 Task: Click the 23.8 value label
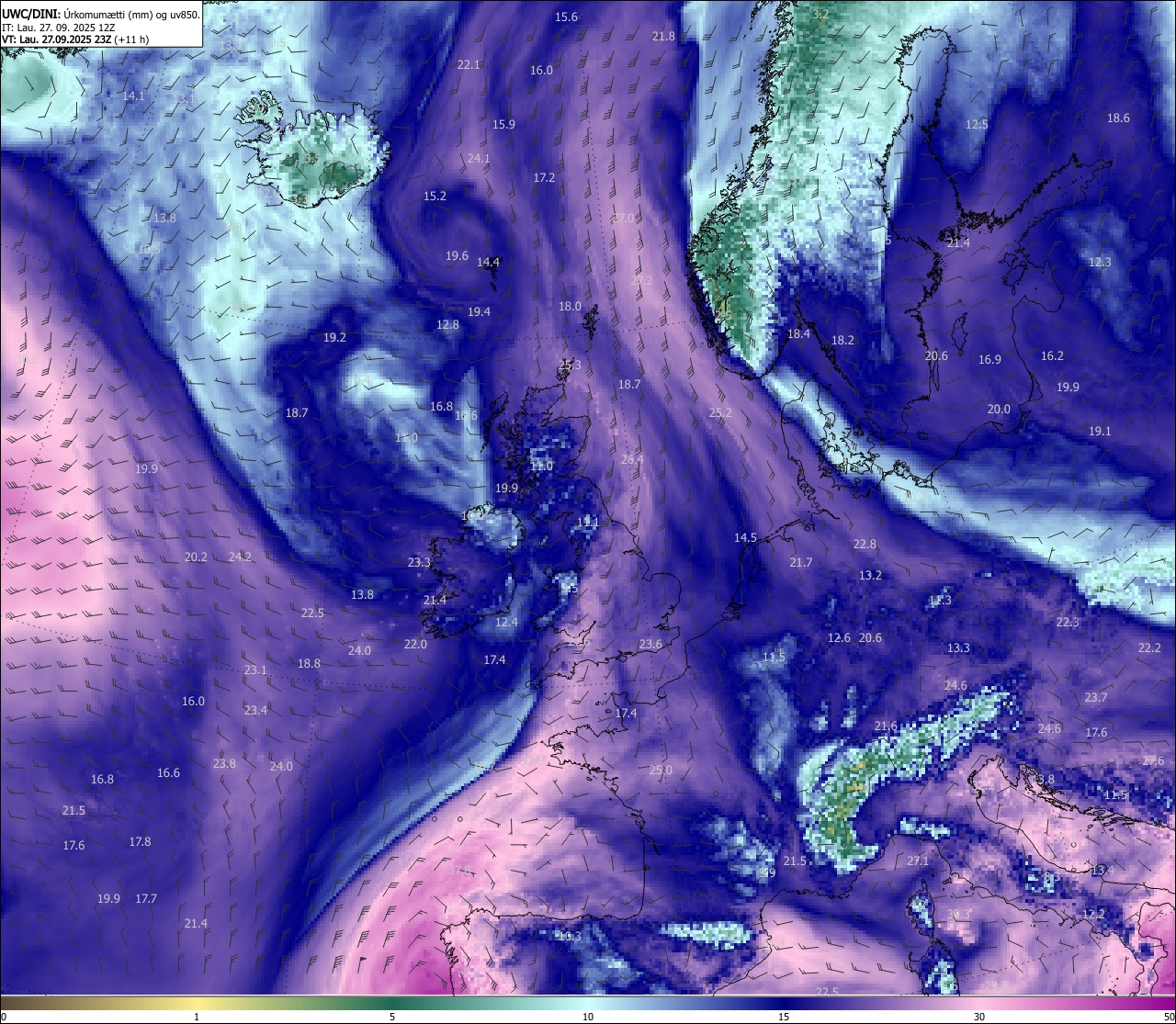click(224, 763)
